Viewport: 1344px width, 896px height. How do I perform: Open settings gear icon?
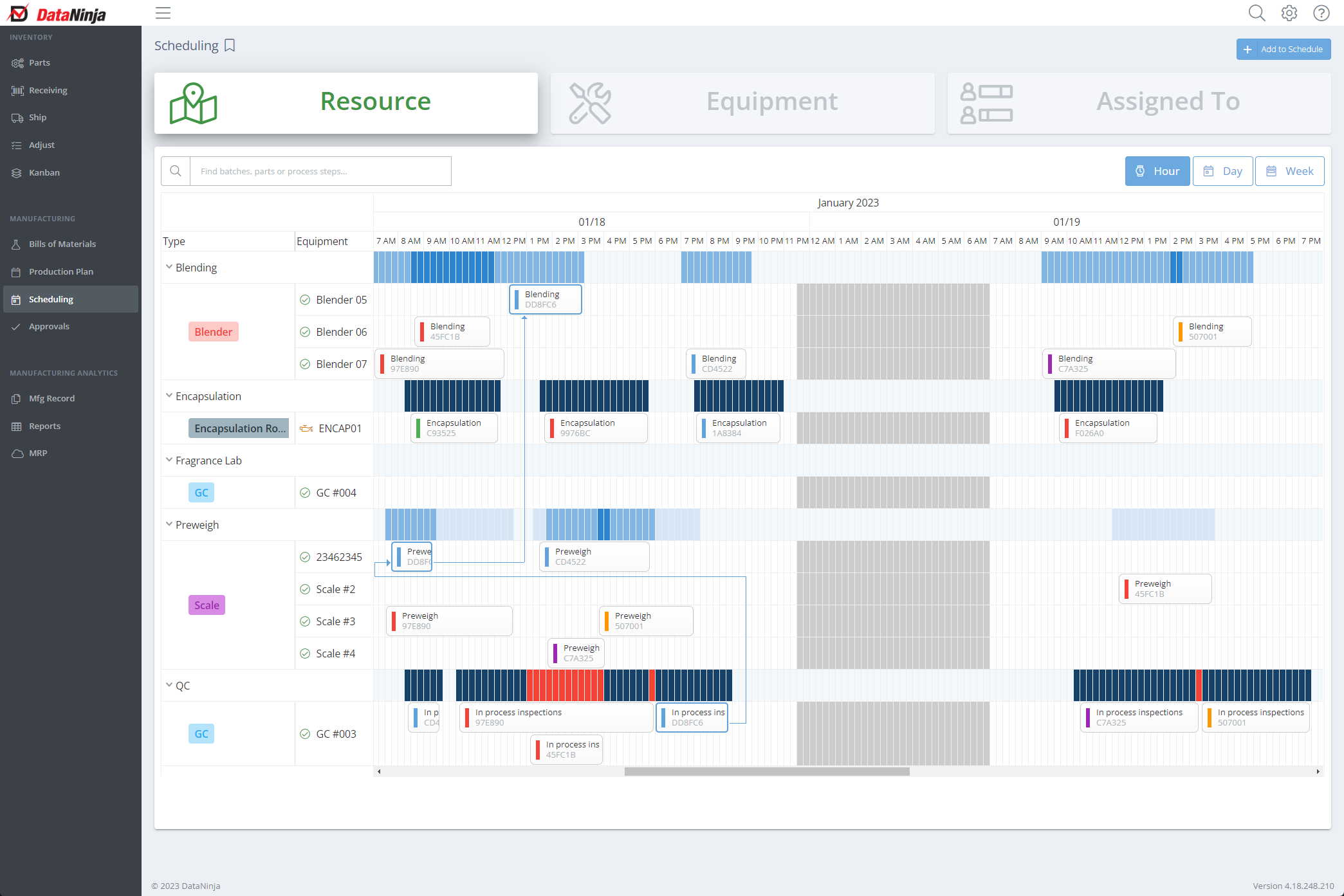click(x=1289, y=13)
